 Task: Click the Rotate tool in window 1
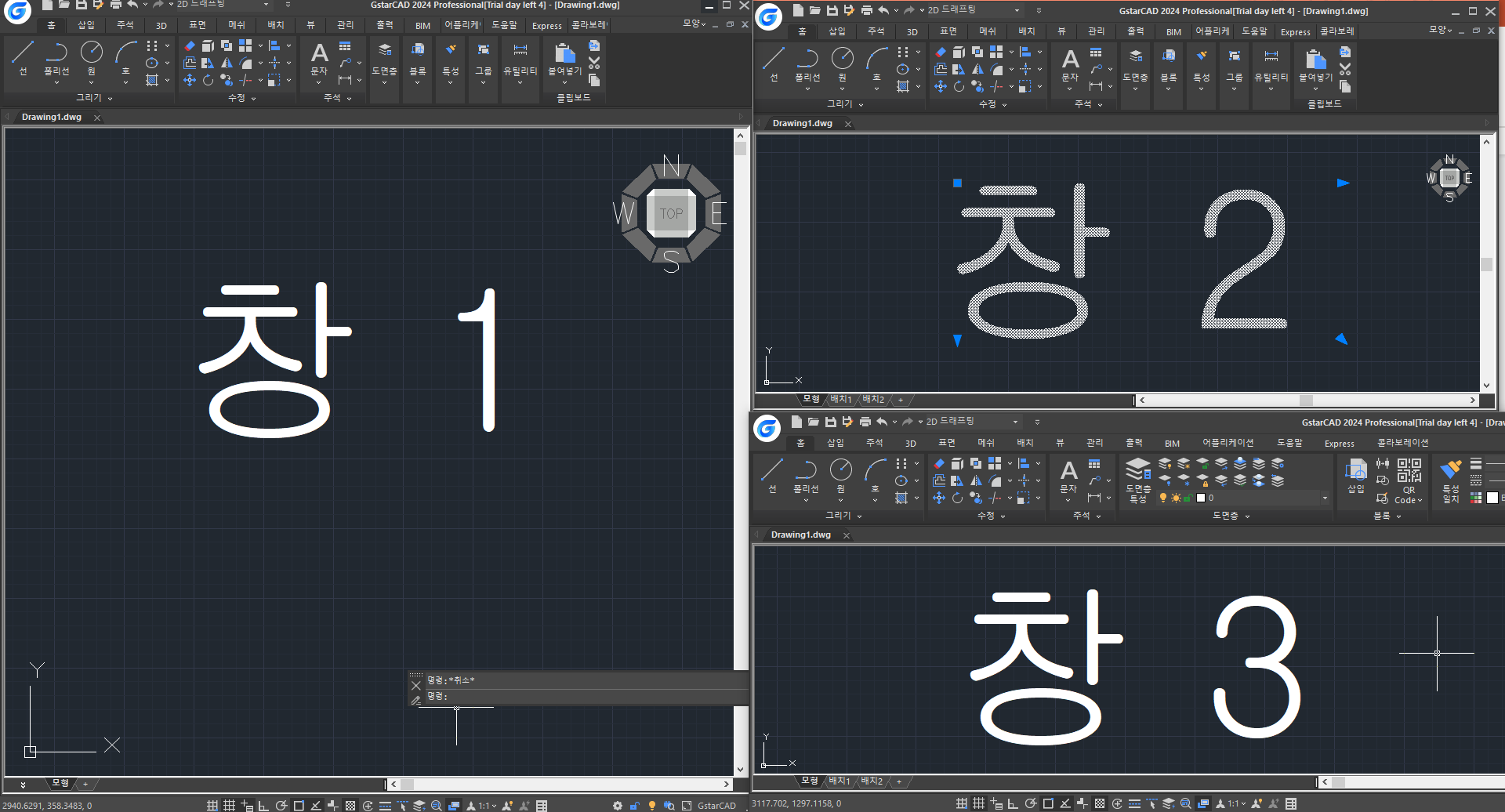tap(208, 80)
